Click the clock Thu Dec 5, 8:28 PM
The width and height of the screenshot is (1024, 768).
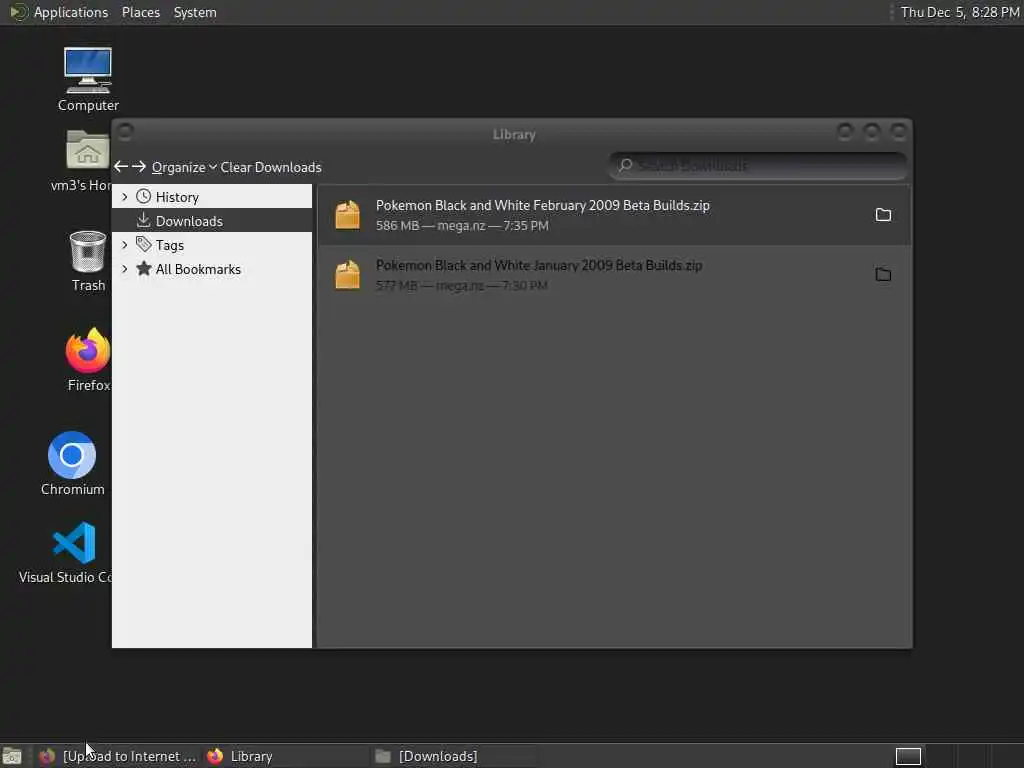pyautogui.click(x=960, y=12)
